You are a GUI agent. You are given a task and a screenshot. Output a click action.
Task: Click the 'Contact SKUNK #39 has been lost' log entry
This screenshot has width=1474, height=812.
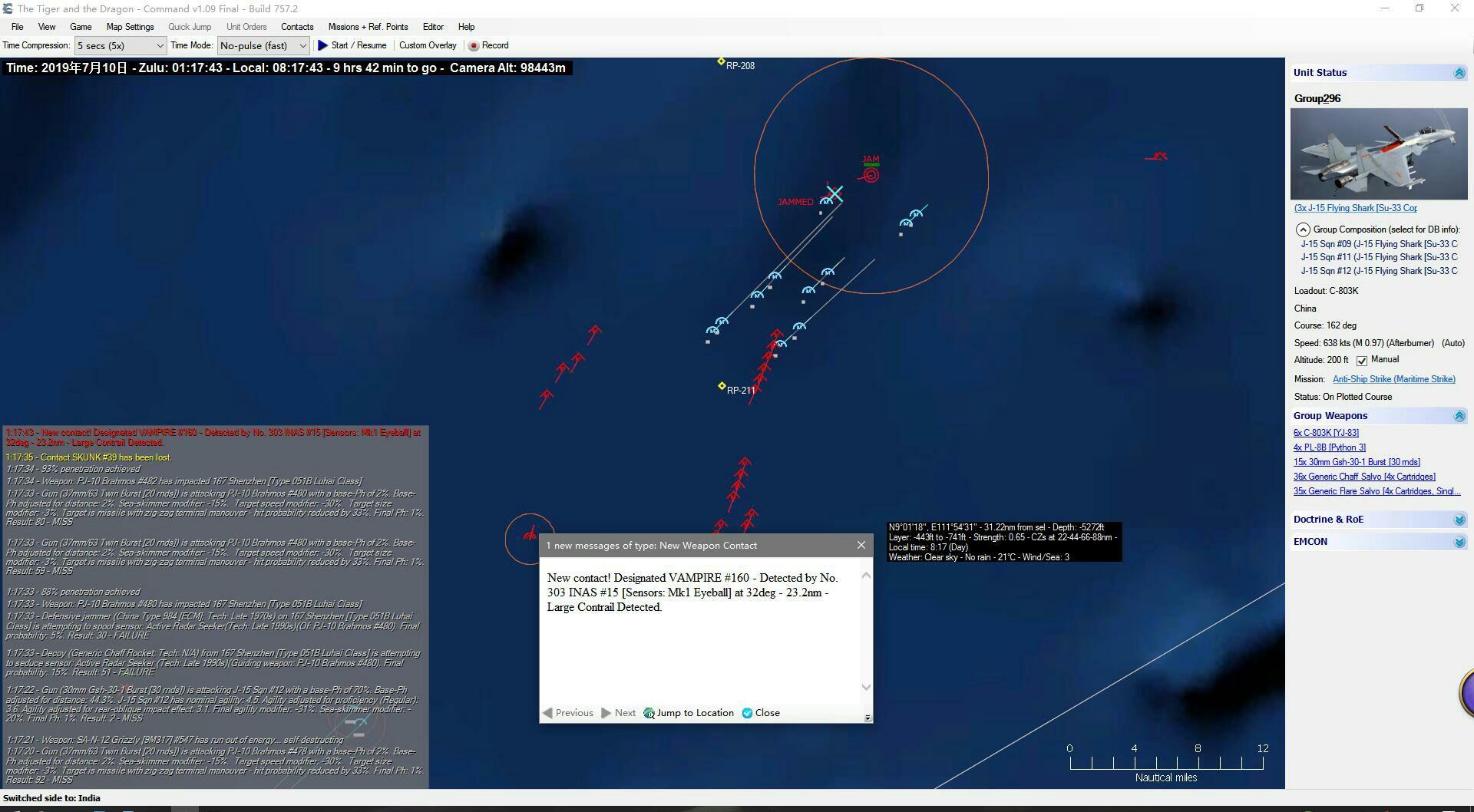pos(89,457)
